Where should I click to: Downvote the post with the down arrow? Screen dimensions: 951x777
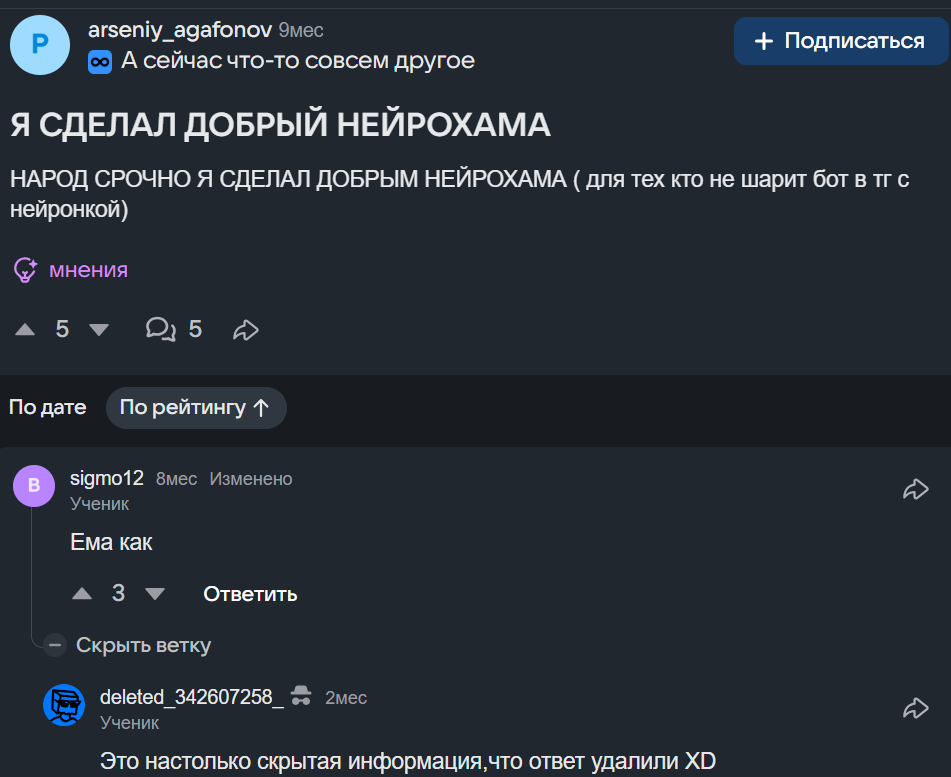[99, 330]
